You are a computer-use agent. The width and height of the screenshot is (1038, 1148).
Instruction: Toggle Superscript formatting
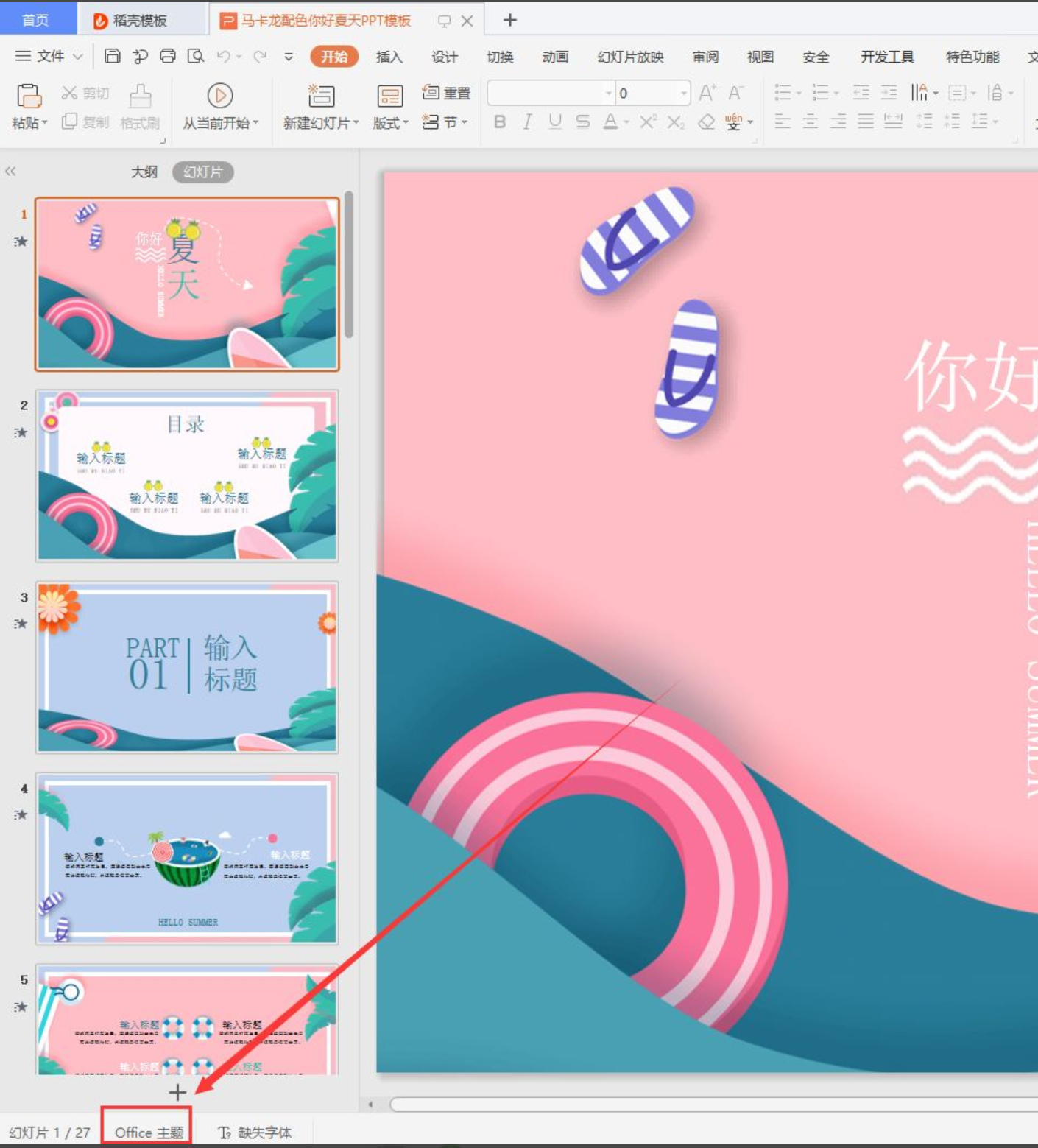click(x=647, y=122)
